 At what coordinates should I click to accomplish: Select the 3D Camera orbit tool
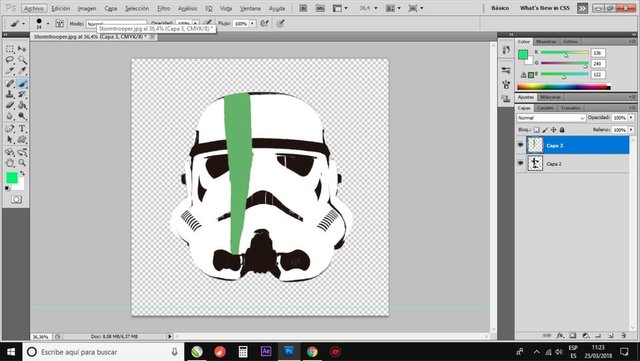click(22, 152)
